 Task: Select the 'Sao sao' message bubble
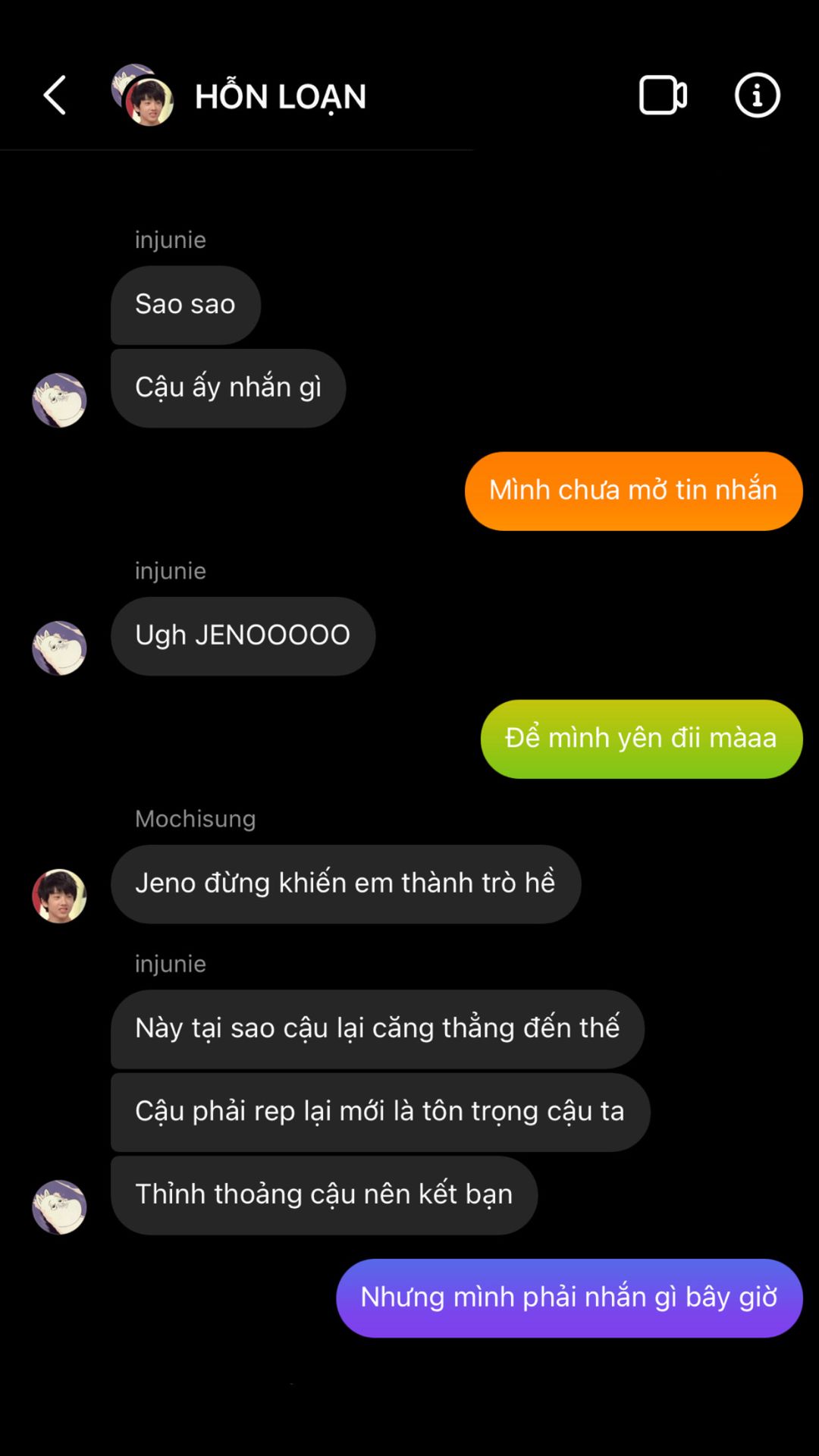[x=186, y=305]
